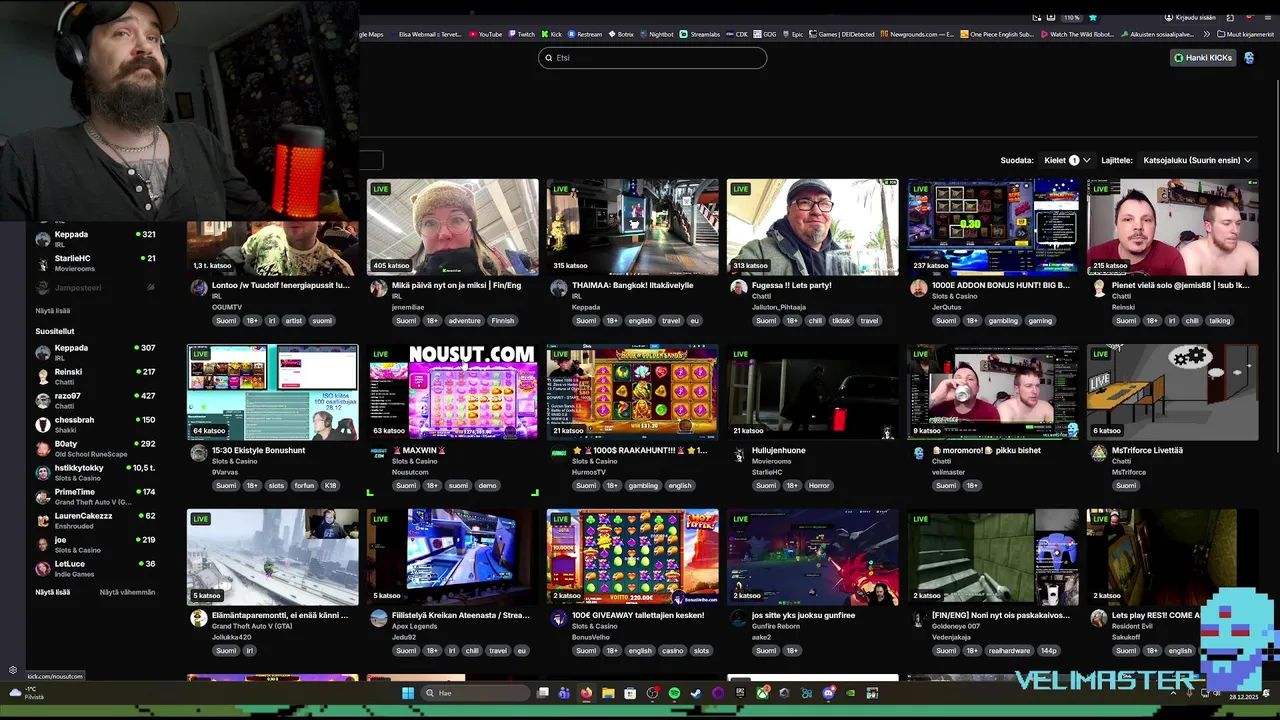Show more bookmarks via the overflow chevron
The width and height of the screenshot is (1280, 720).
[1207, 34]
